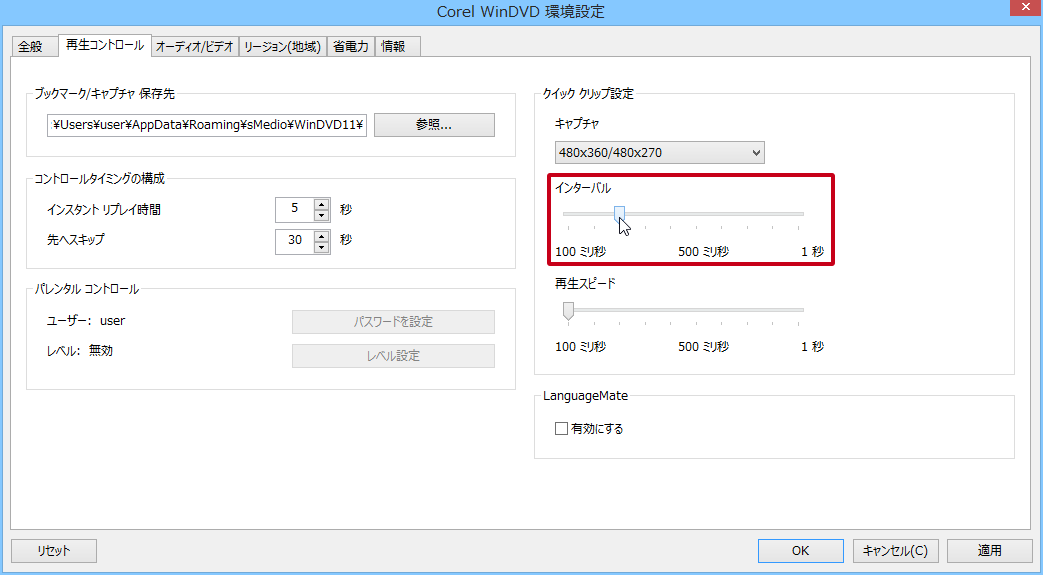Click the インスタント リプレイ時間 value field

(x=295, y=210)
